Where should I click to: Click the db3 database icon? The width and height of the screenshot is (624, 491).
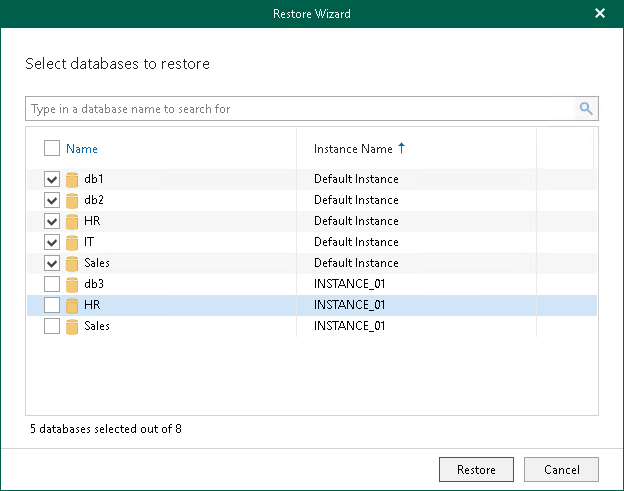72,284
